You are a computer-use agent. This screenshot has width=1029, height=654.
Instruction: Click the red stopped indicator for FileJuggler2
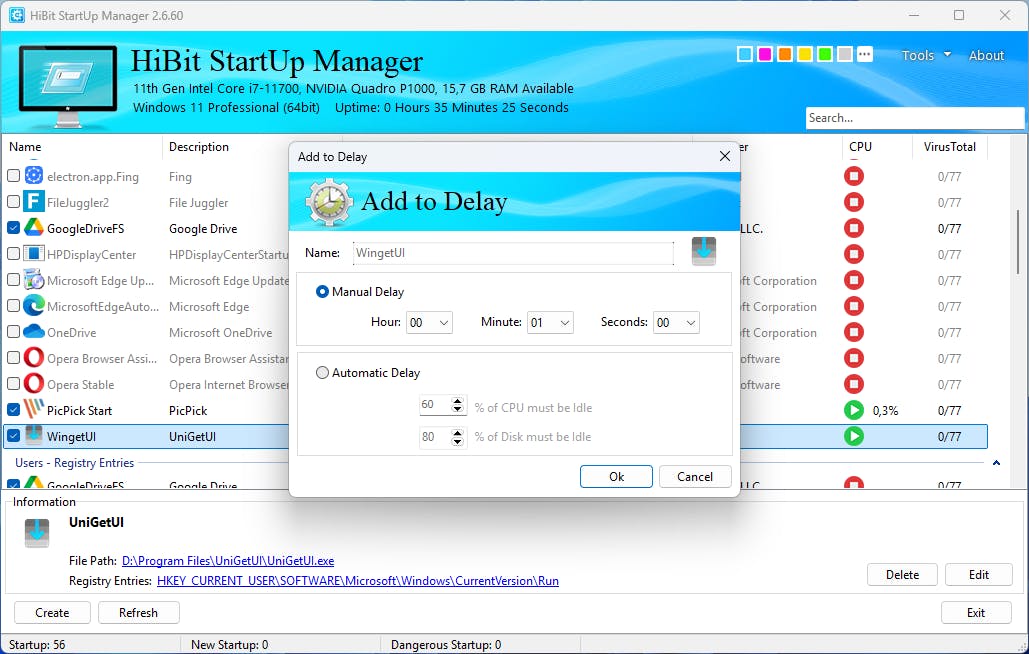coord(854,202)
